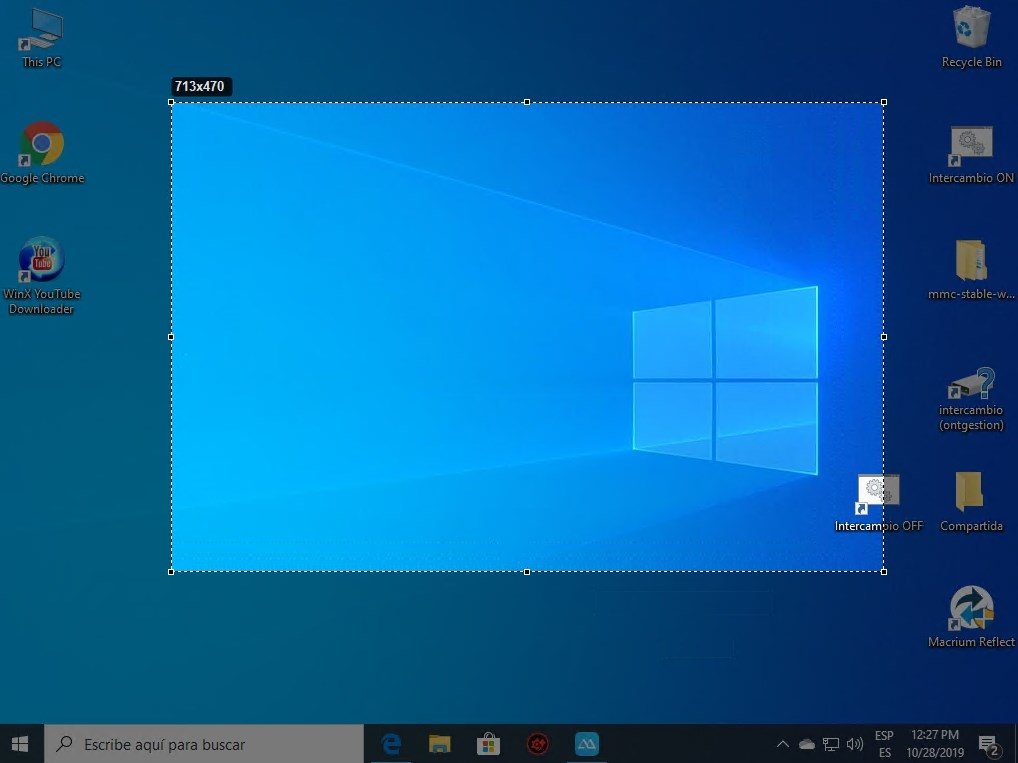Image resolution: width=1018 pixels, height=763 pixels.
Task: Open Microsoft Edge from the taskbar
Action: 391,744
